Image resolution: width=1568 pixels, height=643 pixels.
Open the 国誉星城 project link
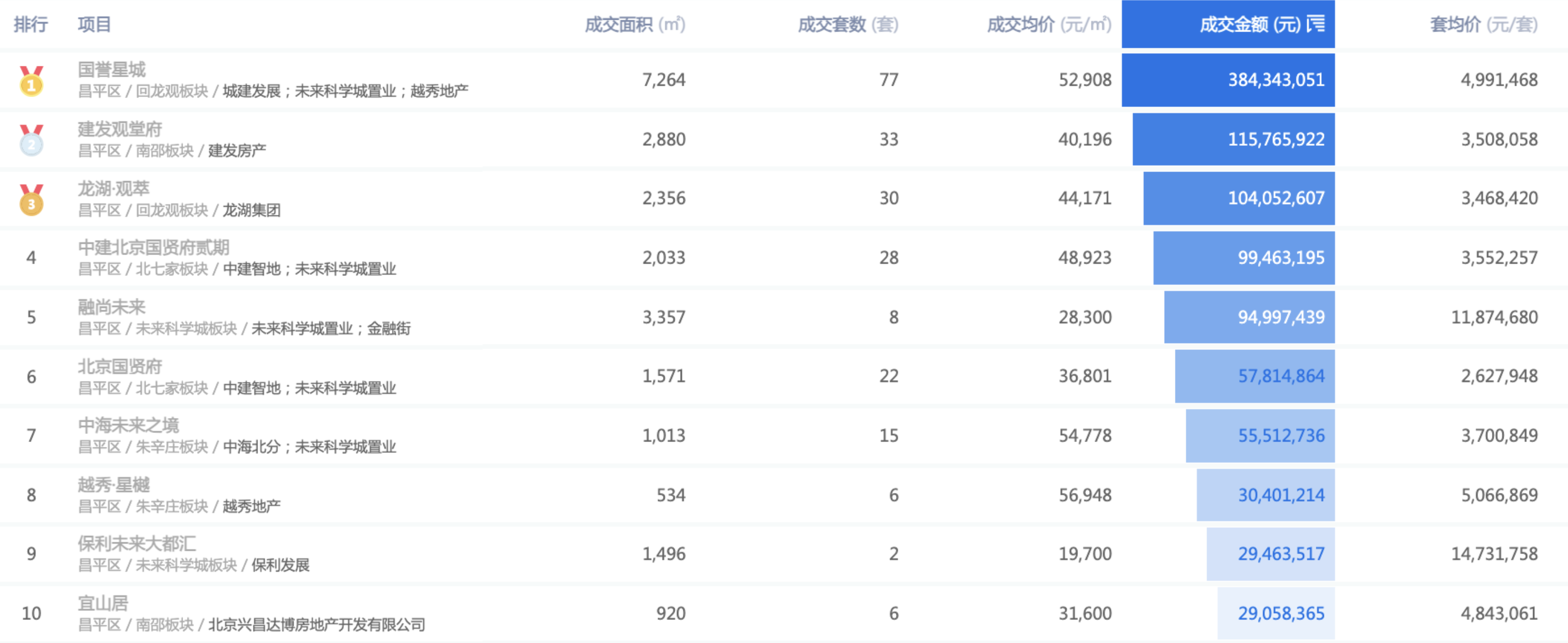pos(111,70)
